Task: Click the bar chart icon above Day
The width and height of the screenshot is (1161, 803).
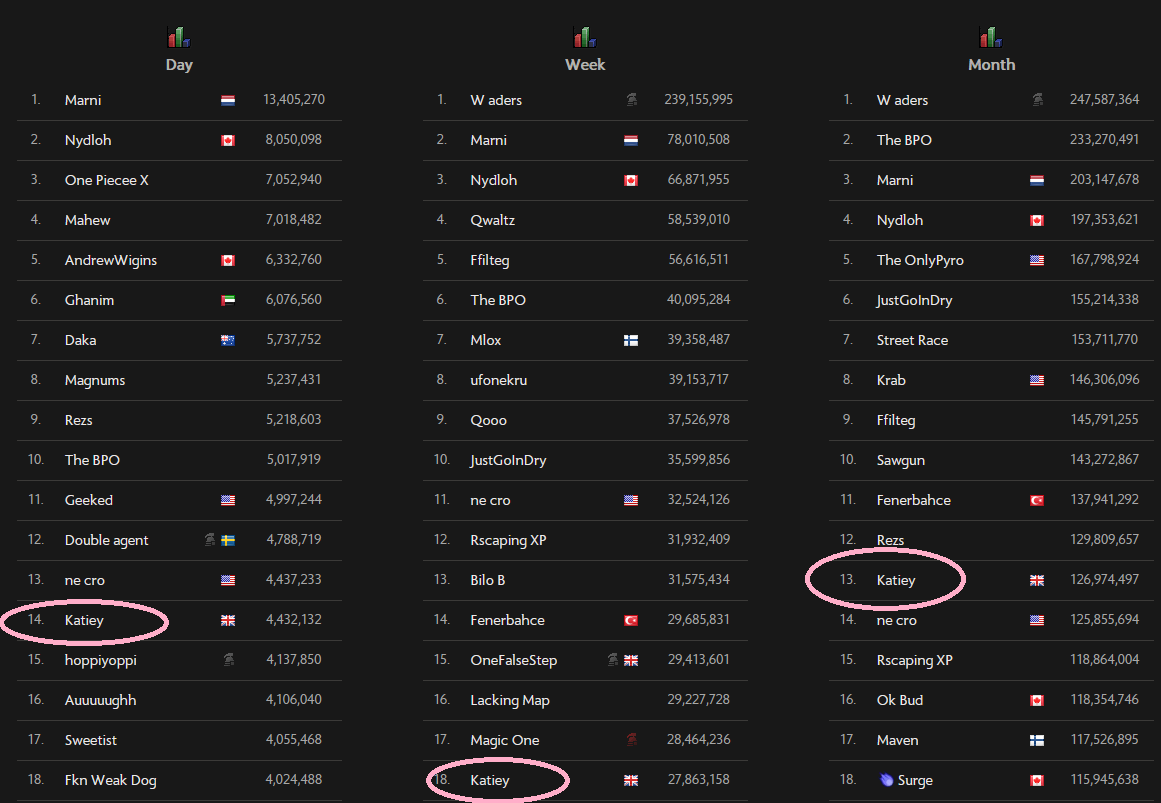Action: 178,37
